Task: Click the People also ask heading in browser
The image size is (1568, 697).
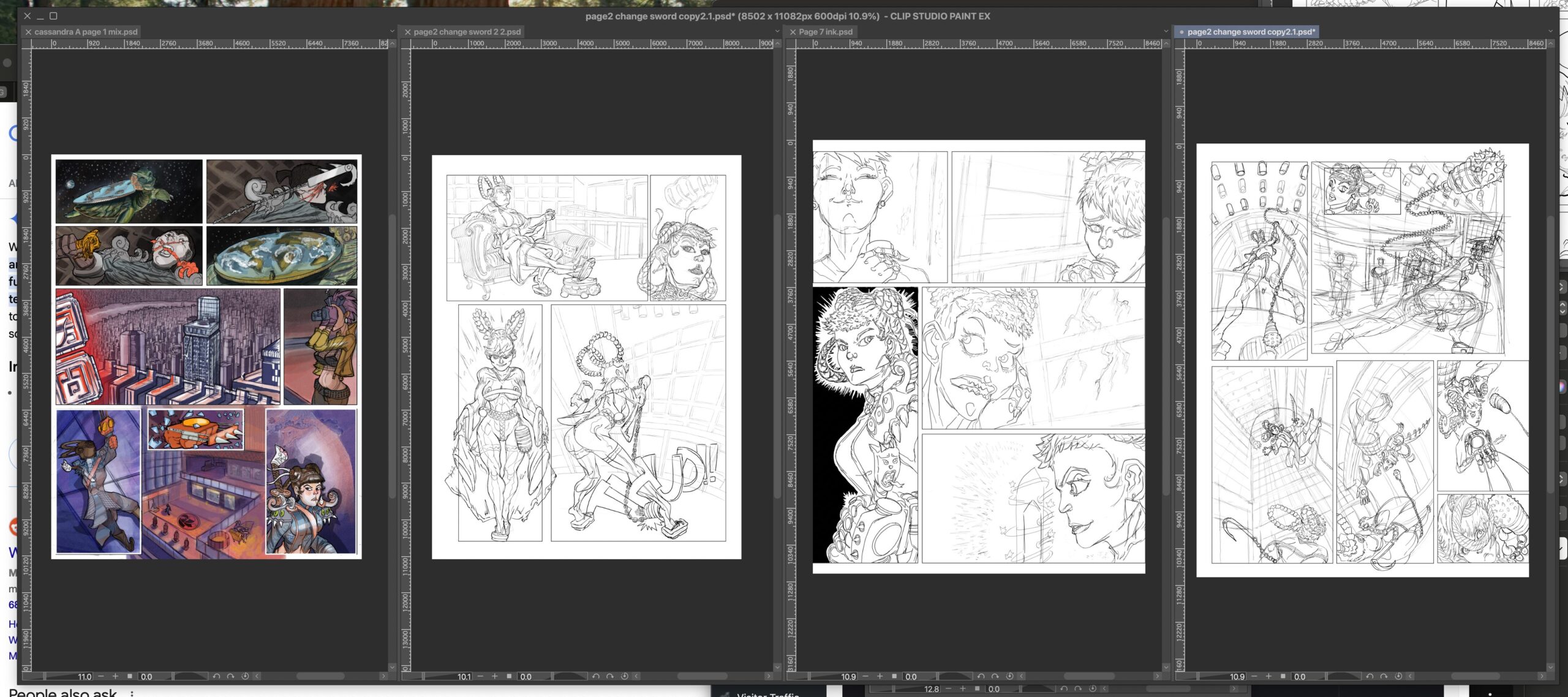Action: [x=62, y=693]
